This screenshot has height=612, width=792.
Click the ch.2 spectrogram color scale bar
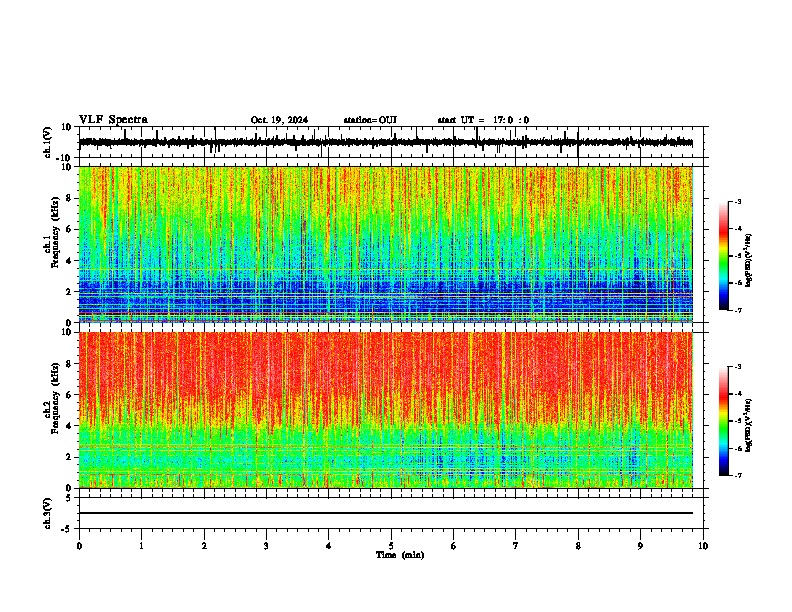click(723, 421)
